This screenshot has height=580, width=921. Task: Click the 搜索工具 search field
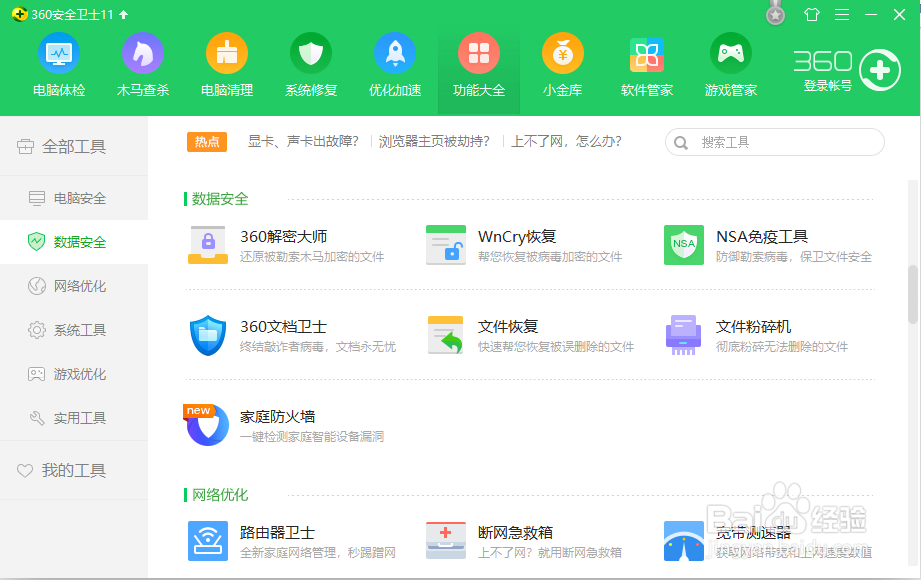775,142
